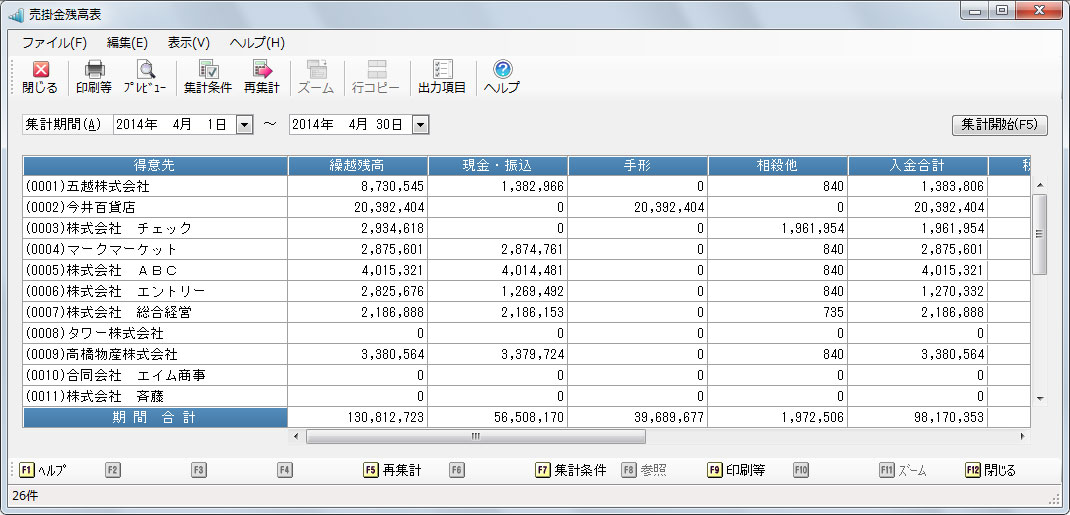Open 印刷等 (Print) from the toolbar
Screen dimensions: 1070x515
pyautogui.click(x=94, y=76)
